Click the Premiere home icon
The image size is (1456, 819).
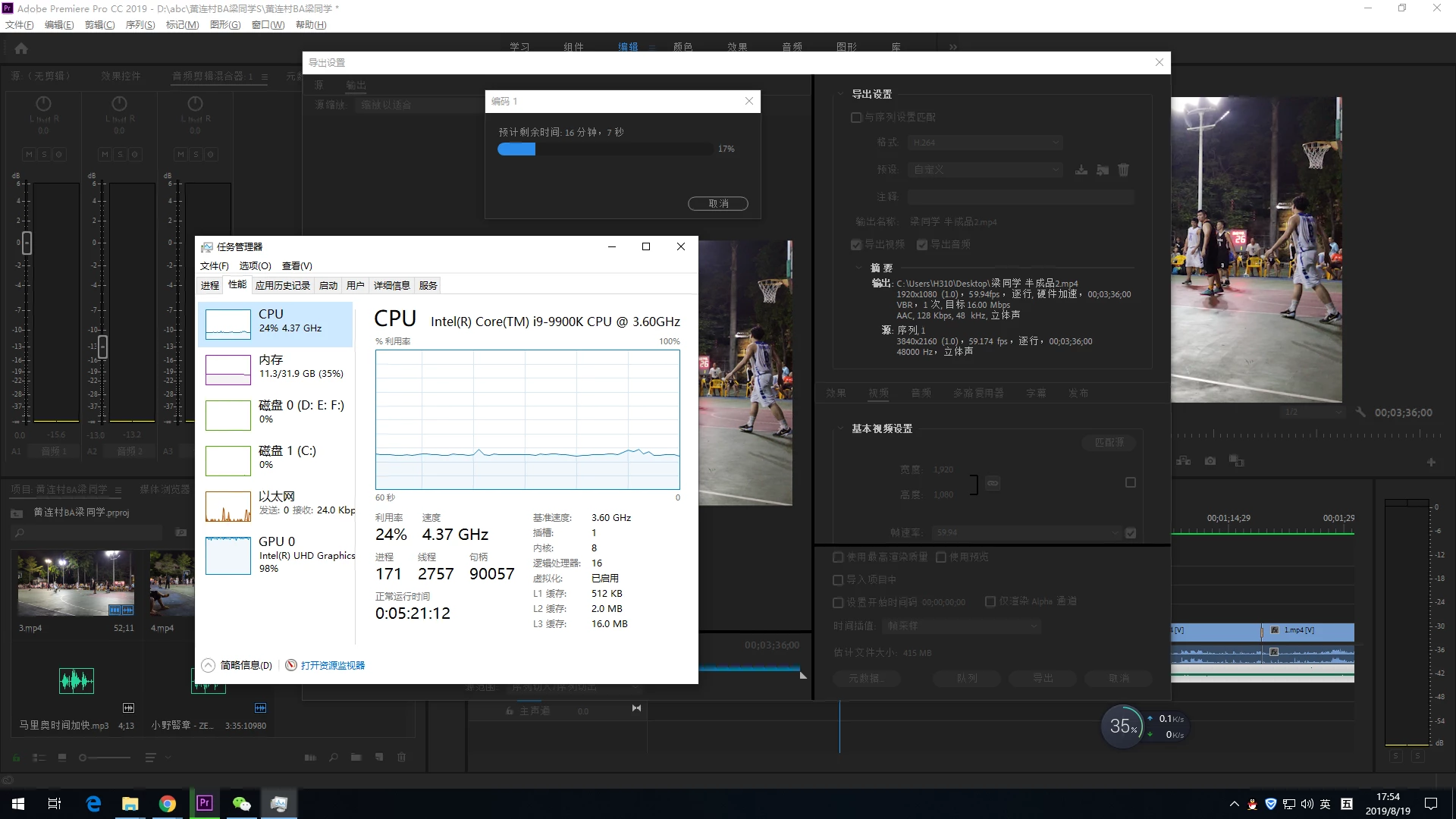pyautogui.click(x=21, y=49)
